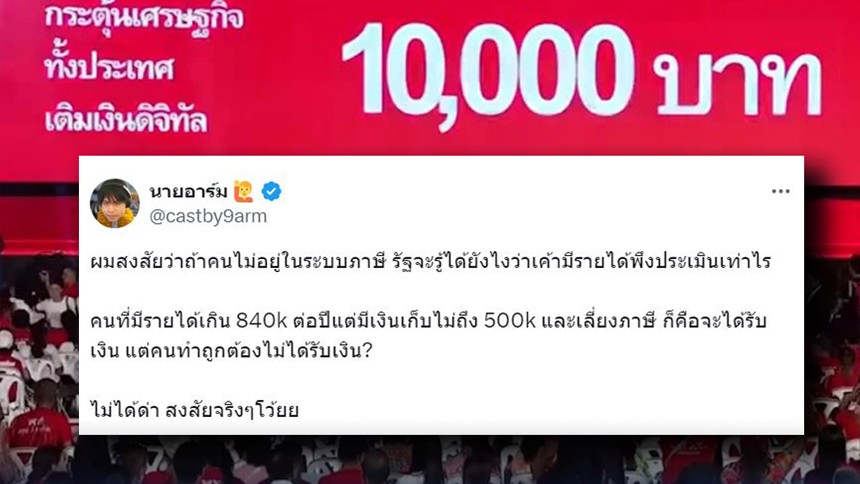Click the large 10,000 number
This screenshot has width=860, height=484.
488,74
